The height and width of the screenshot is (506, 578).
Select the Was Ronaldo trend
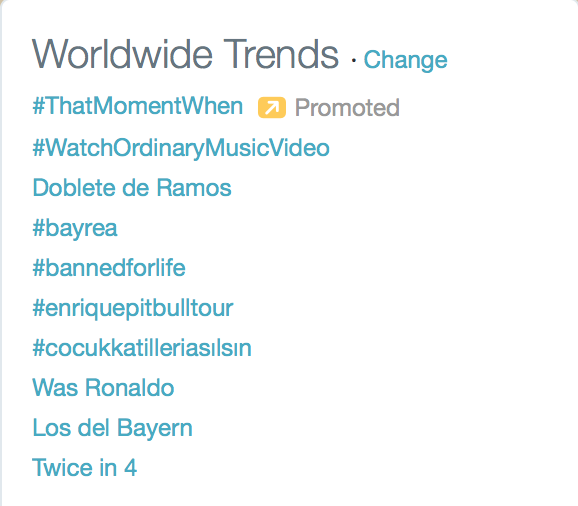103,388
